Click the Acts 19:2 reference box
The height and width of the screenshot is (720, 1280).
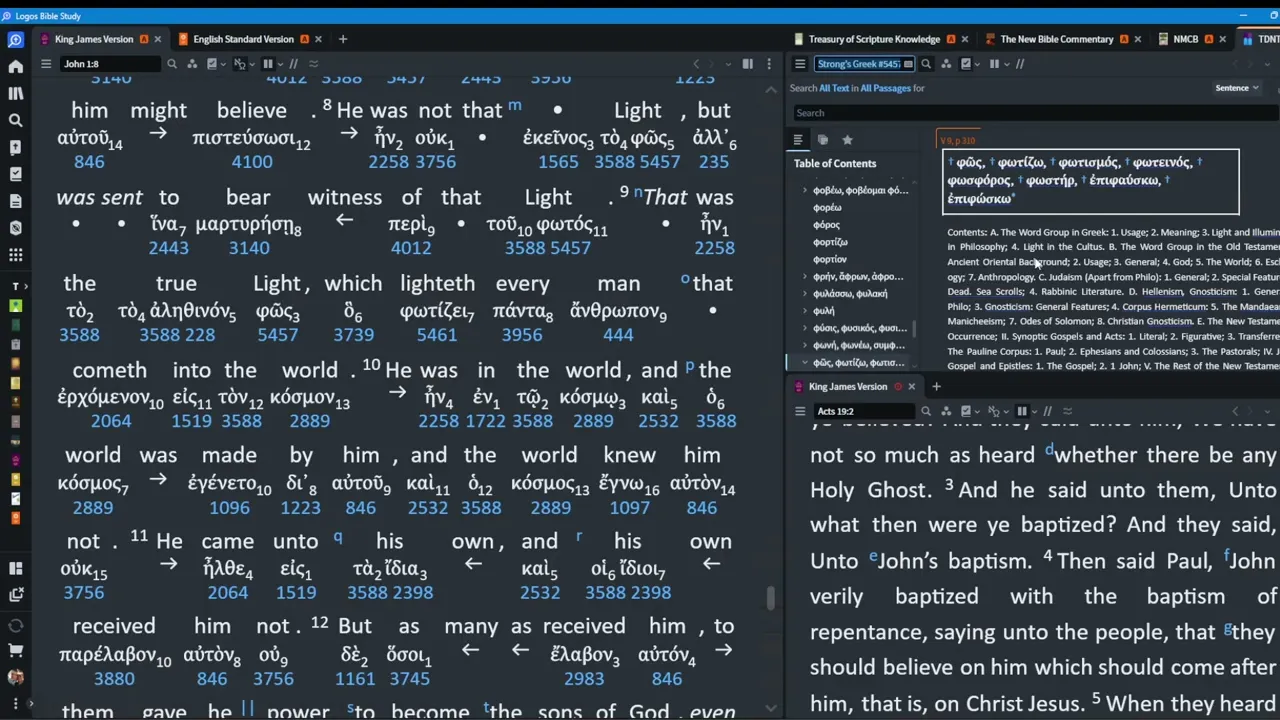tap(864, 411)
